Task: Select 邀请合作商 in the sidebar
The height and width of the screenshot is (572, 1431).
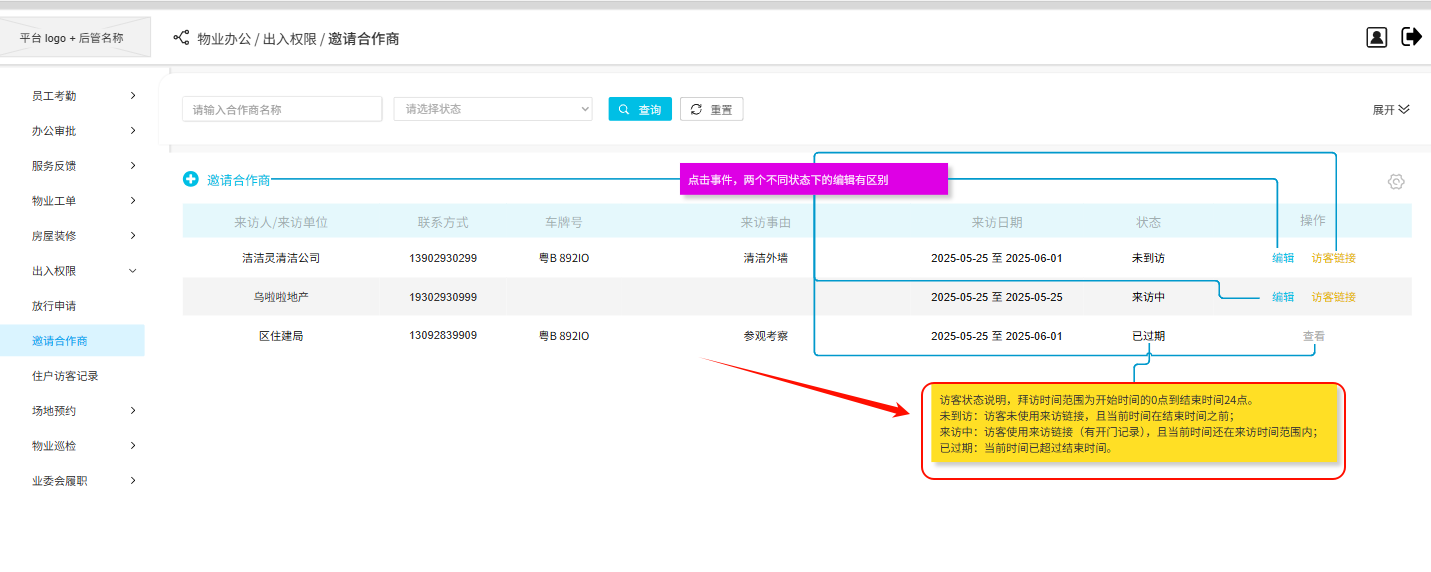Action: click(60, 341)
